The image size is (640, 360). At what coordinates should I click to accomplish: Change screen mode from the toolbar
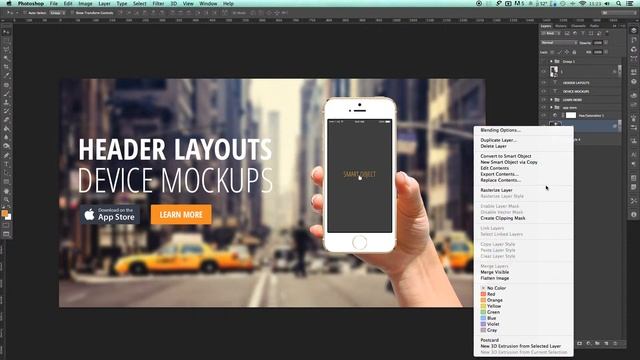tap(6, 234)
